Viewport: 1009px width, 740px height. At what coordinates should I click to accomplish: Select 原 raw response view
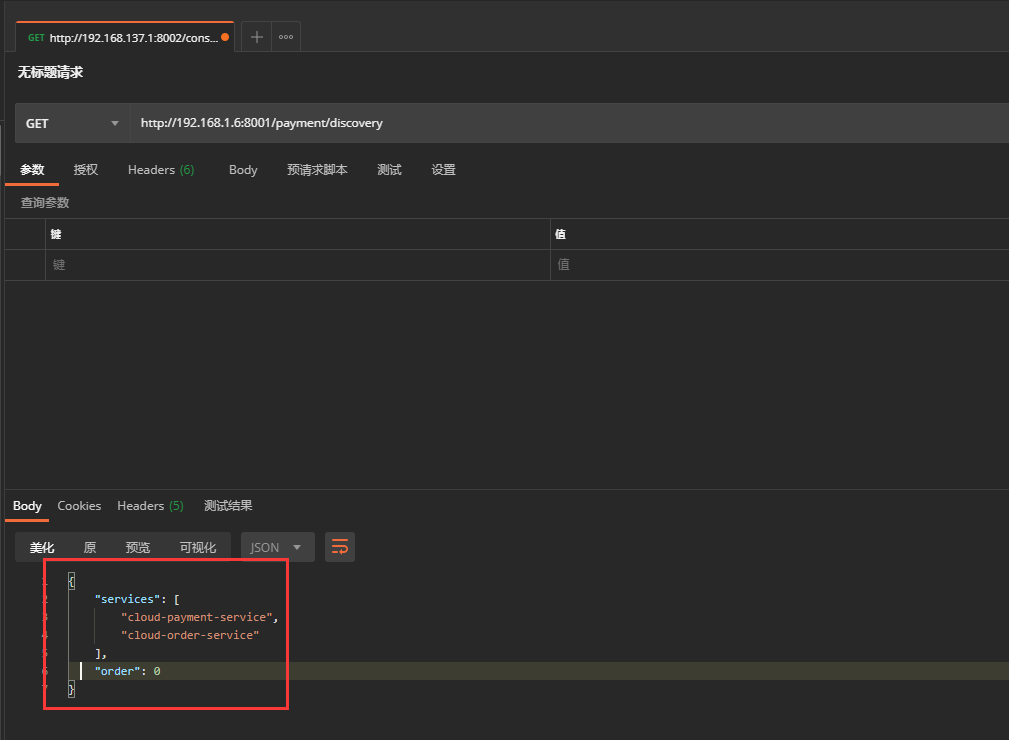tap(90, 548)
